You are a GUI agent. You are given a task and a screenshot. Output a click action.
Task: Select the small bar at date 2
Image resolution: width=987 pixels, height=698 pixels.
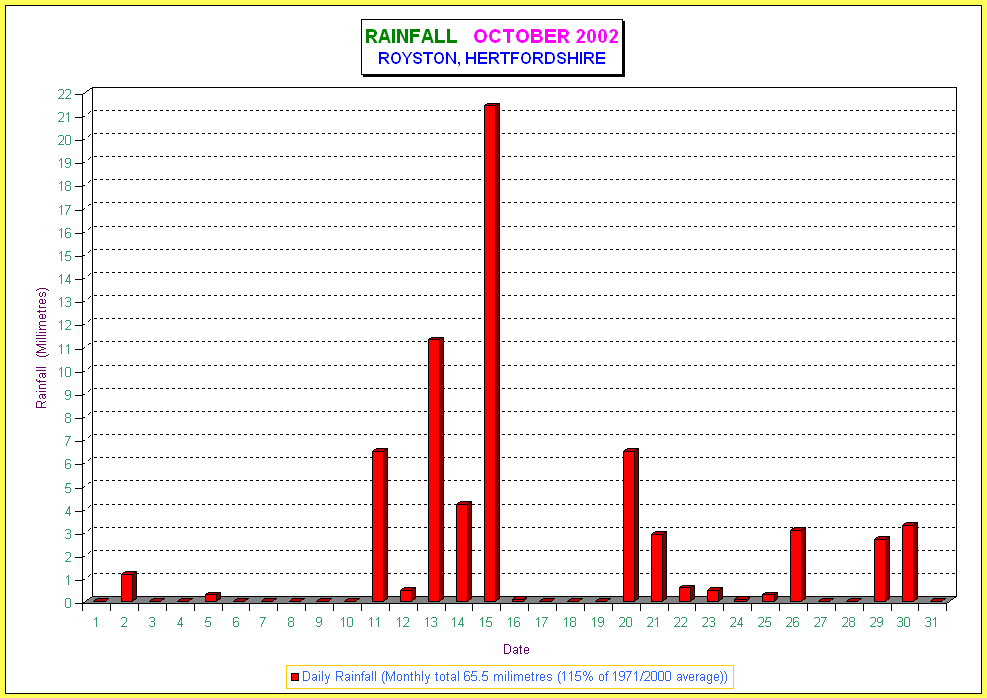pyautogui.click(x=128, y=587)
